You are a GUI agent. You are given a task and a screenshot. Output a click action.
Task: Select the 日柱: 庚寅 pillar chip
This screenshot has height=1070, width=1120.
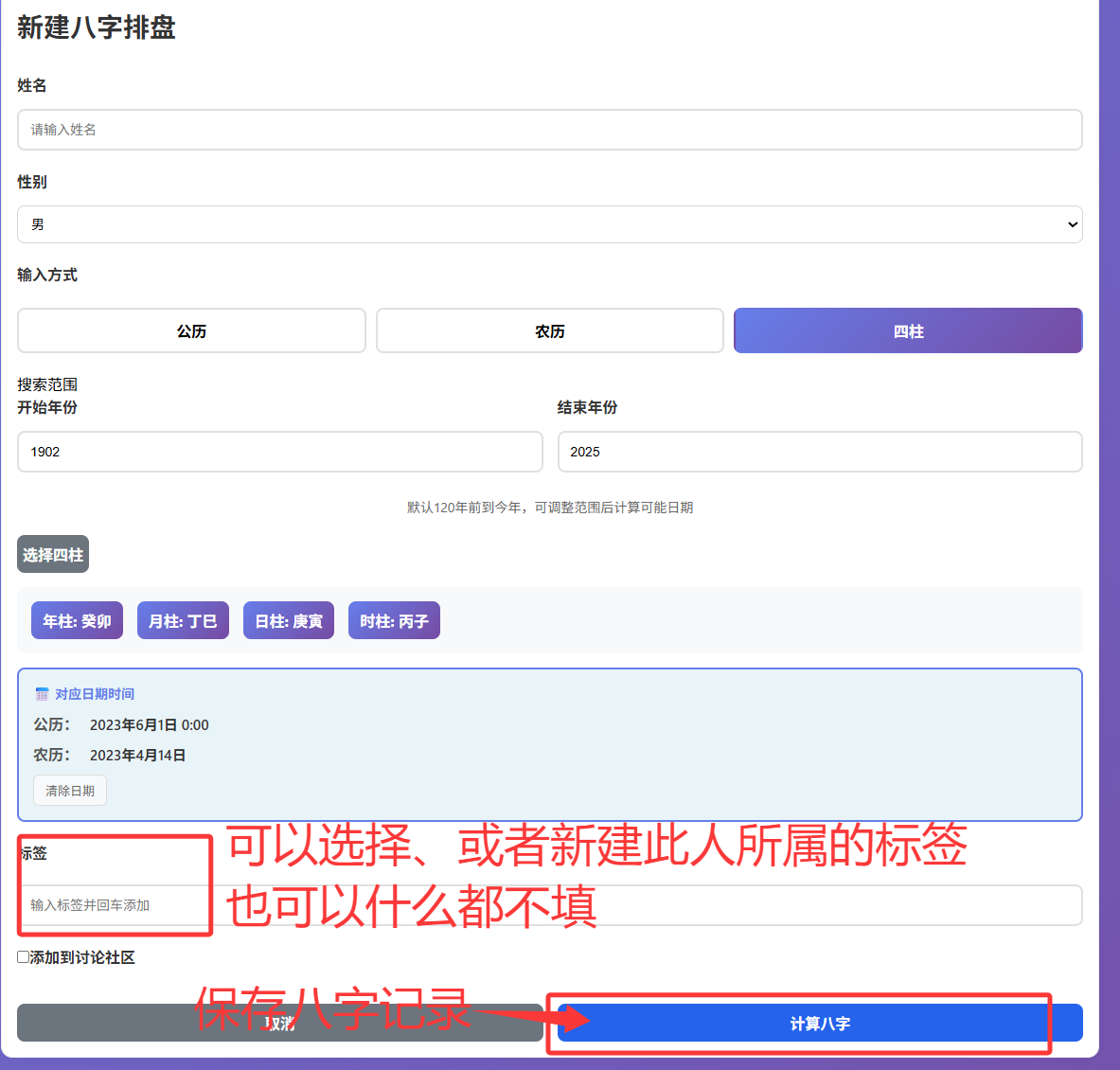(x=289, y=621)
